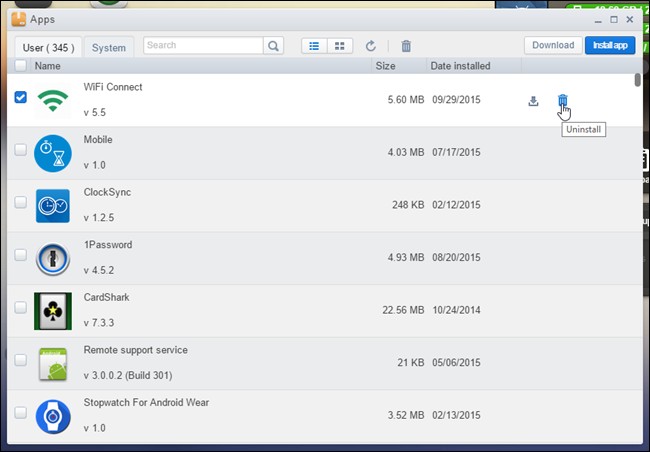The width and height of the screenshot is (650, 452).
Task: Check the Mobile app checkbox
Action: [20, 149]
